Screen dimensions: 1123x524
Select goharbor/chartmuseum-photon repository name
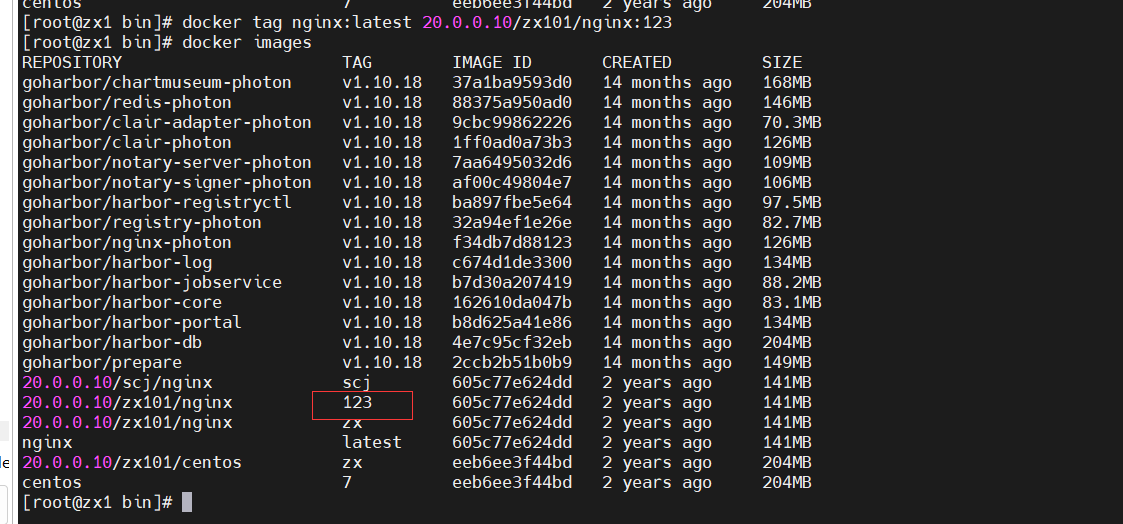[x=157, y=82]
